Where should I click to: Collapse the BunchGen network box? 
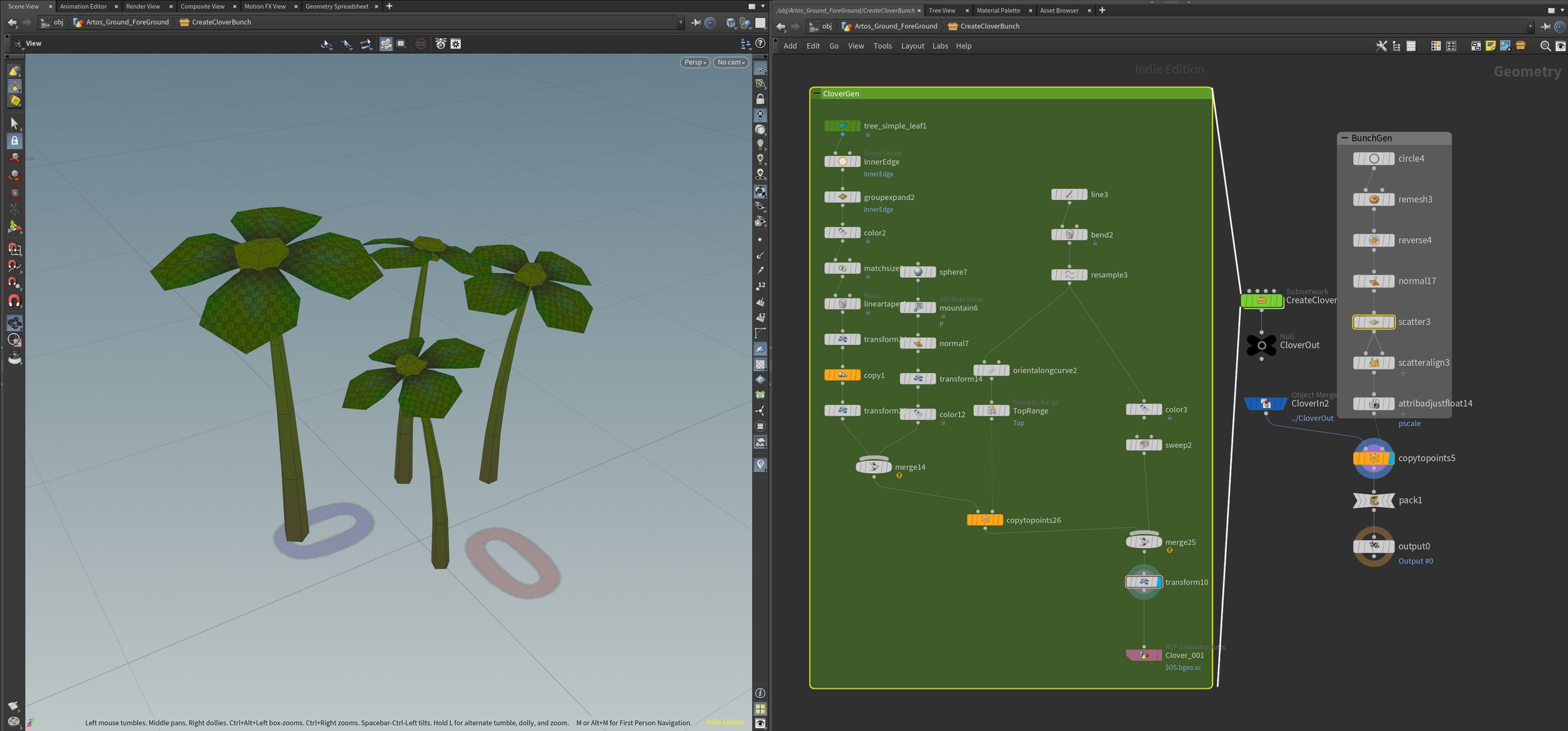tap(1344, 138)
